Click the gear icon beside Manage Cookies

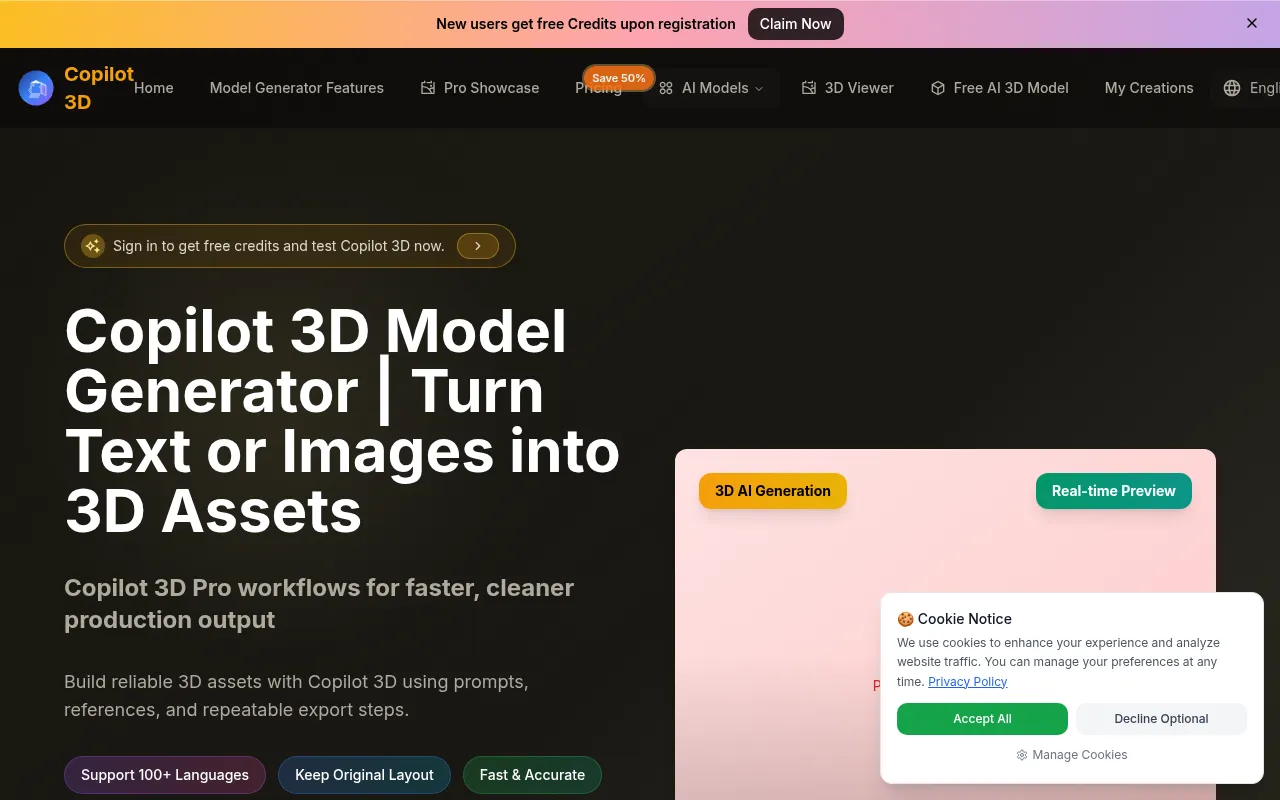coord(1022,755)
